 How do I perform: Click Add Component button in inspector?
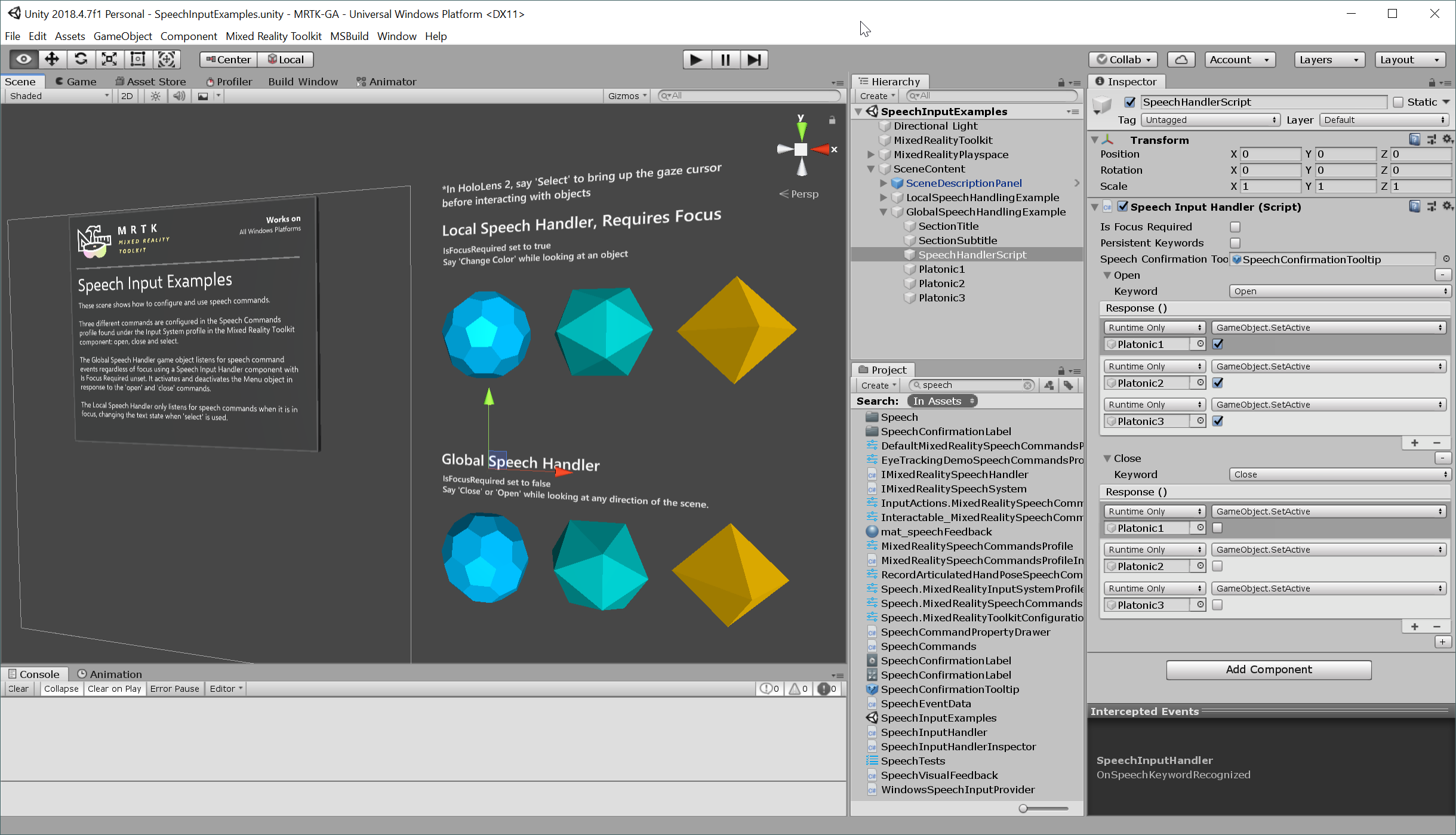1268,669
